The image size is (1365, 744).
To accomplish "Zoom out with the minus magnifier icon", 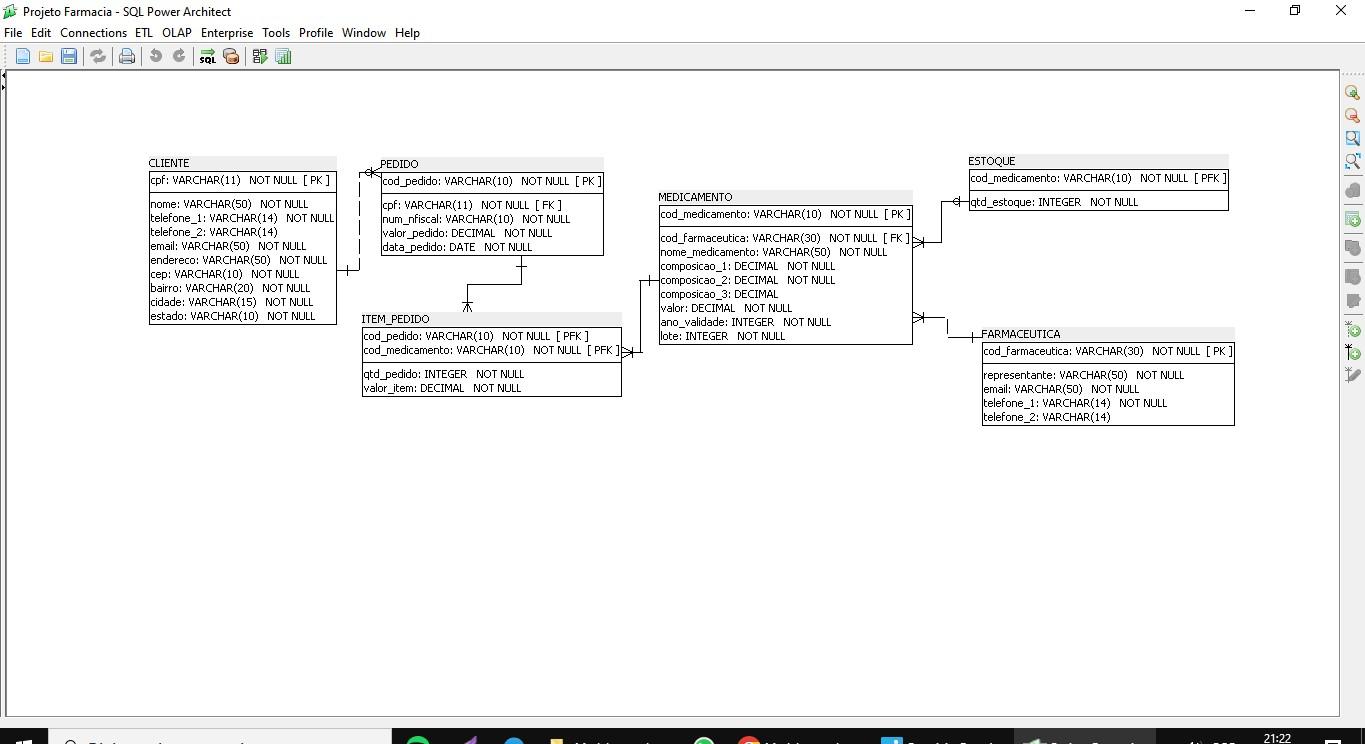I will coord(1352,115).
